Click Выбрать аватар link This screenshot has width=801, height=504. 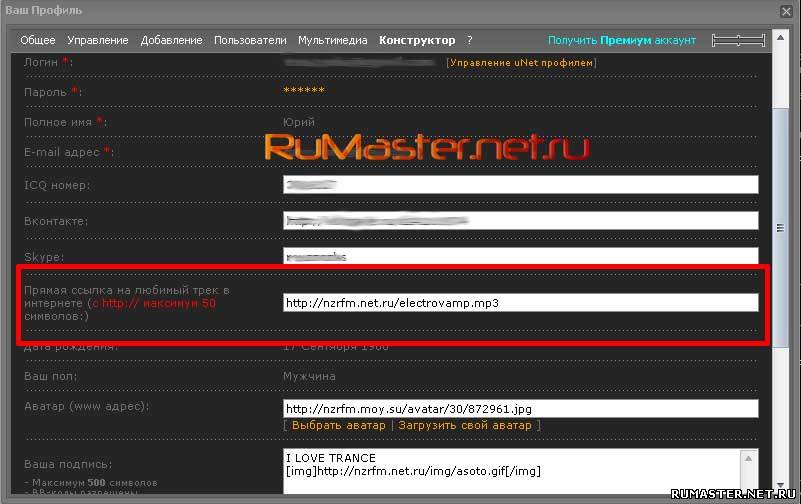point(339,425)
